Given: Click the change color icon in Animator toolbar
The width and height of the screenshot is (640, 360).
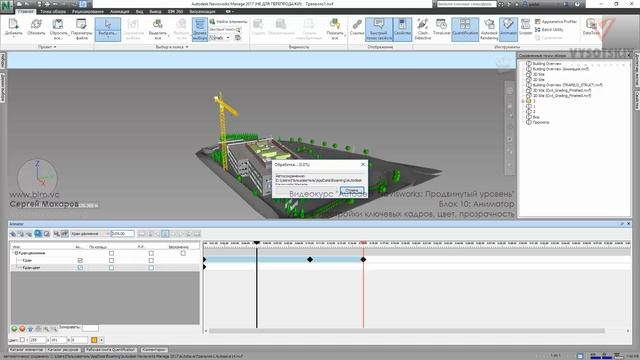Looking at the screenshot, I should (38, 234).
